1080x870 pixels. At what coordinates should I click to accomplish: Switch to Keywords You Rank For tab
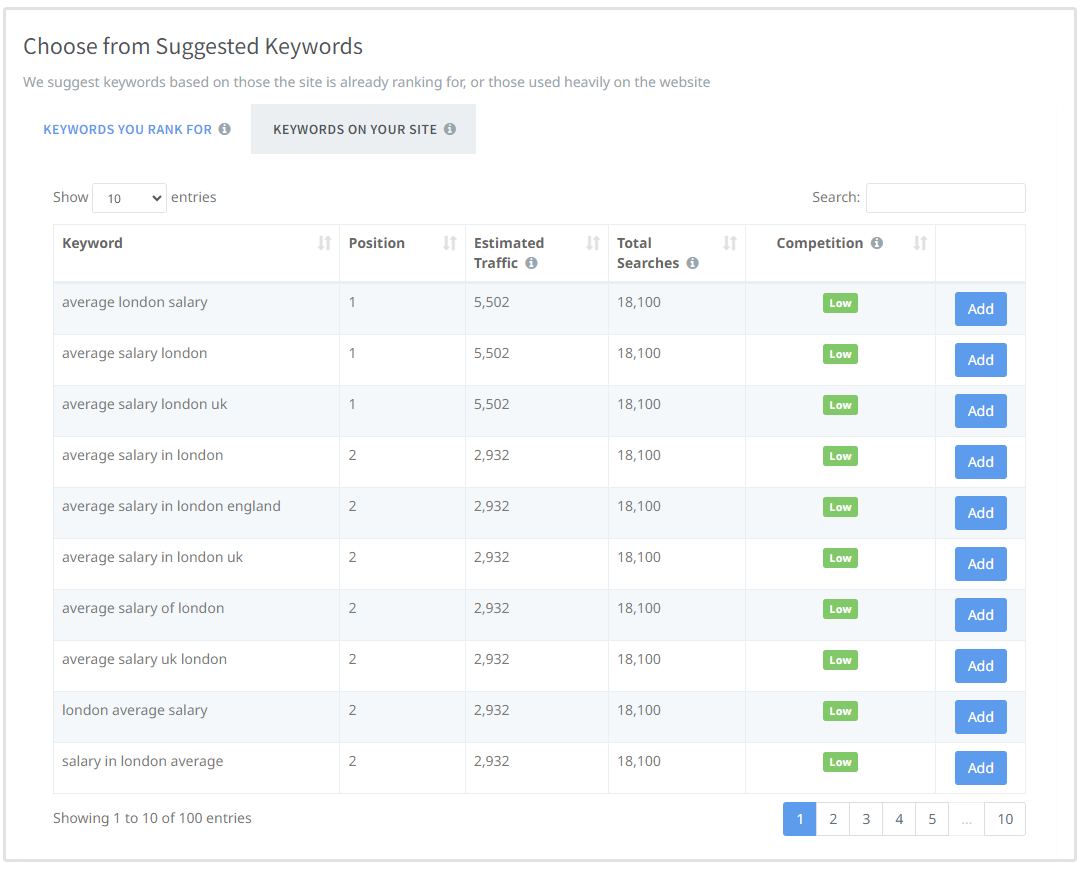click(128, 129)
